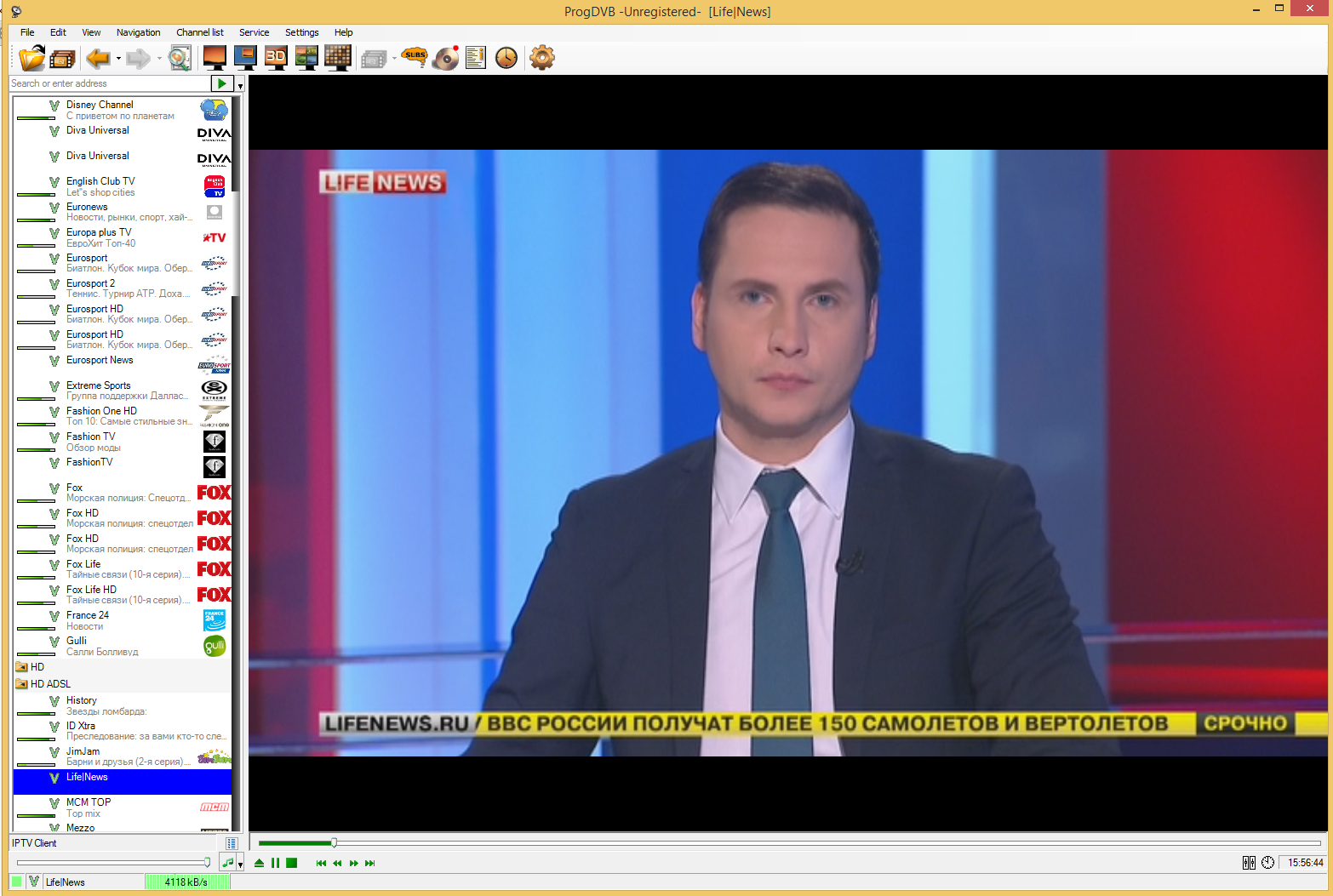Select the Extreme Sports channel

(122, 391)
